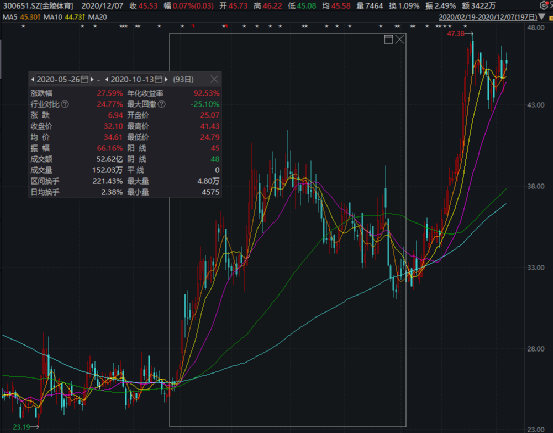The width and height of the screenshot is (553, 433).
Task: Click the 221.43% interval turnover rate
Action: [x=108, y=181]
